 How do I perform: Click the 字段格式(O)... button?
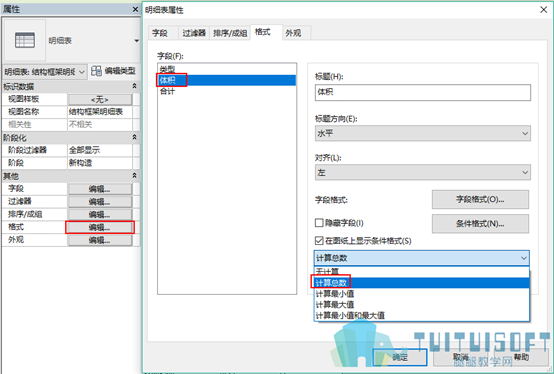pos(480,200)
